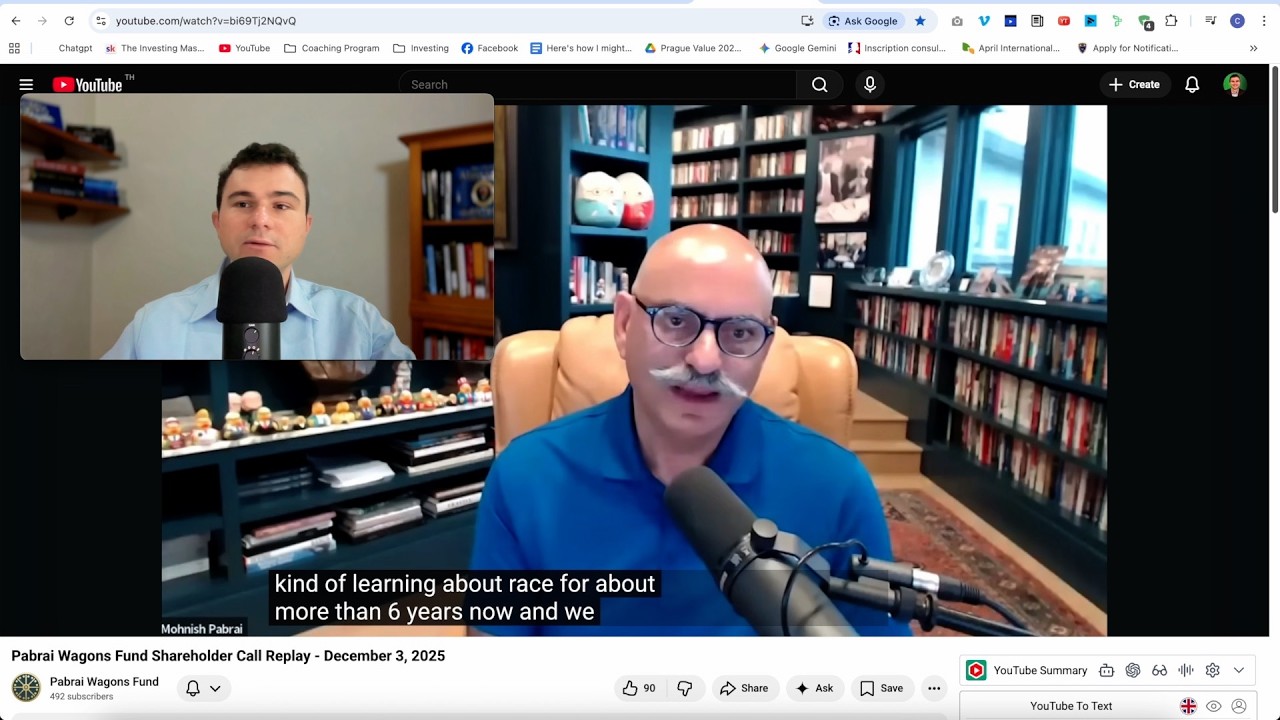
Task: Expand the Coaching Program bookmark folder
Action: click(x=331, y=48)
